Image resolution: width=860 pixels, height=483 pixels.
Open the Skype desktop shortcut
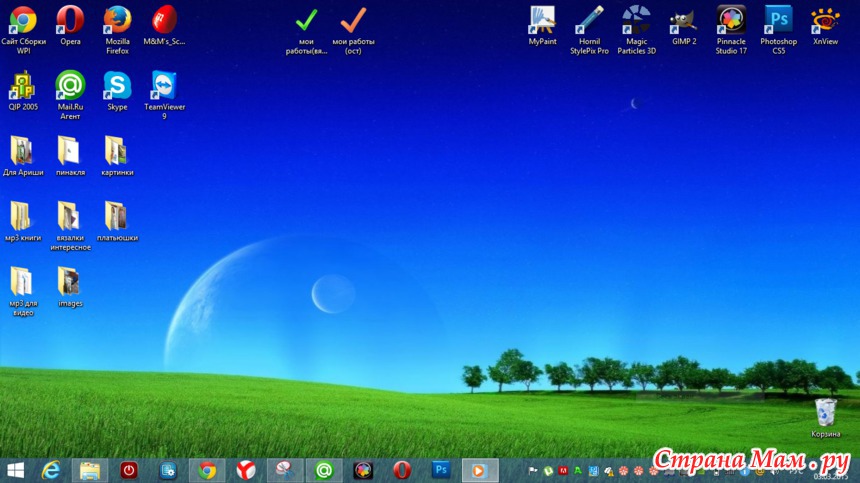pyautogui.click(x=117, y=91)
